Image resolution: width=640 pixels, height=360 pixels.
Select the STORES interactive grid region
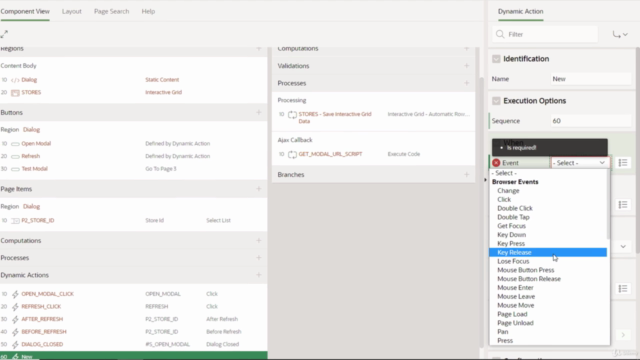[x=31, y=93]
